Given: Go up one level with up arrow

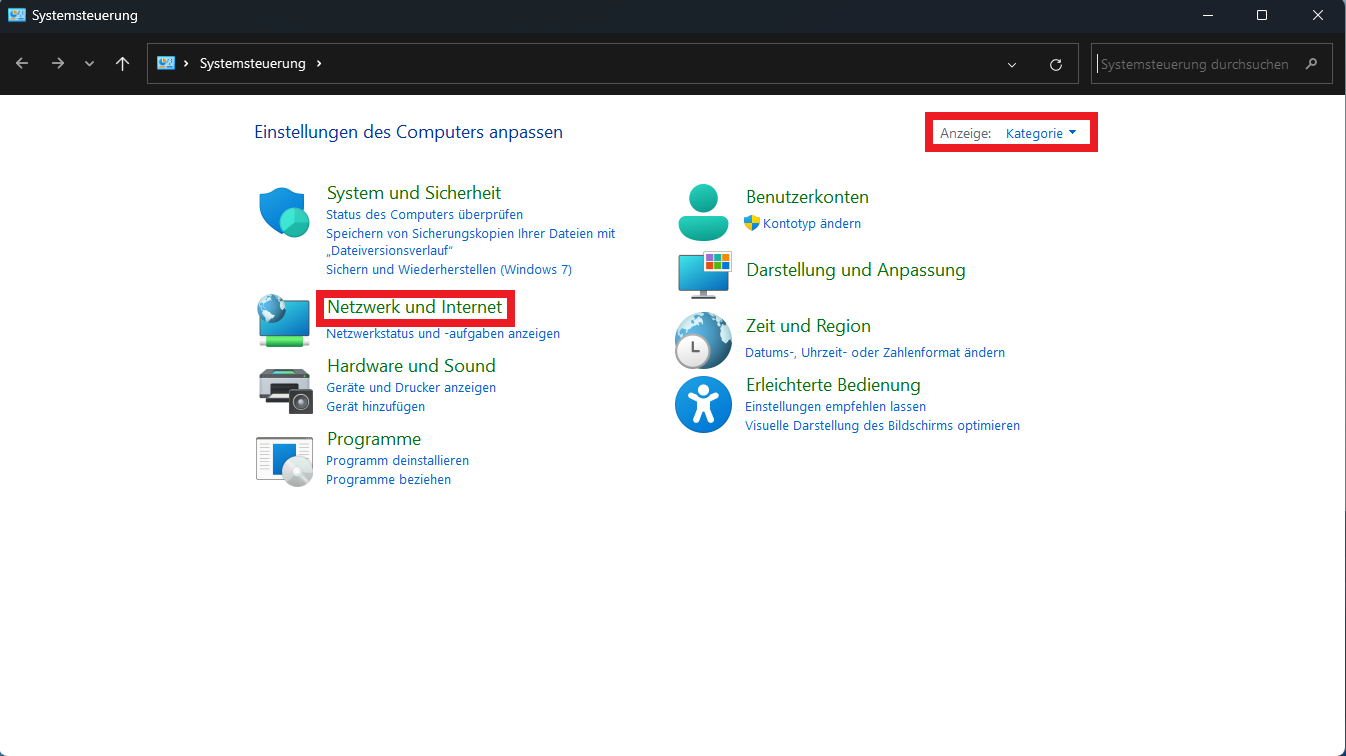Looking at the screenshot, I should (122, 64).
